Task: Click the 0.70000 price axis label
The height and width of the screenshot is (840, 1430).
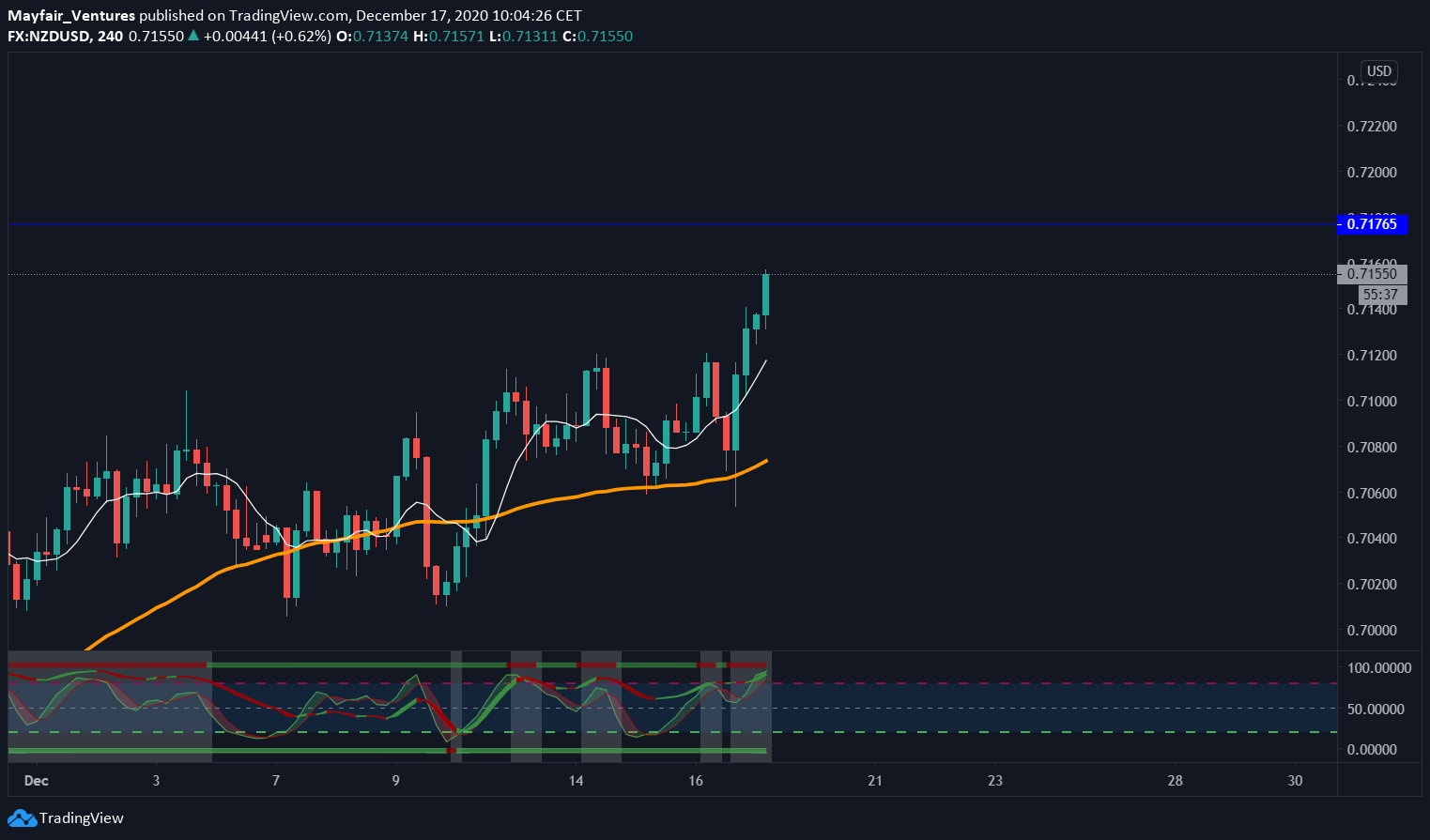Action: coord(1372,630)
